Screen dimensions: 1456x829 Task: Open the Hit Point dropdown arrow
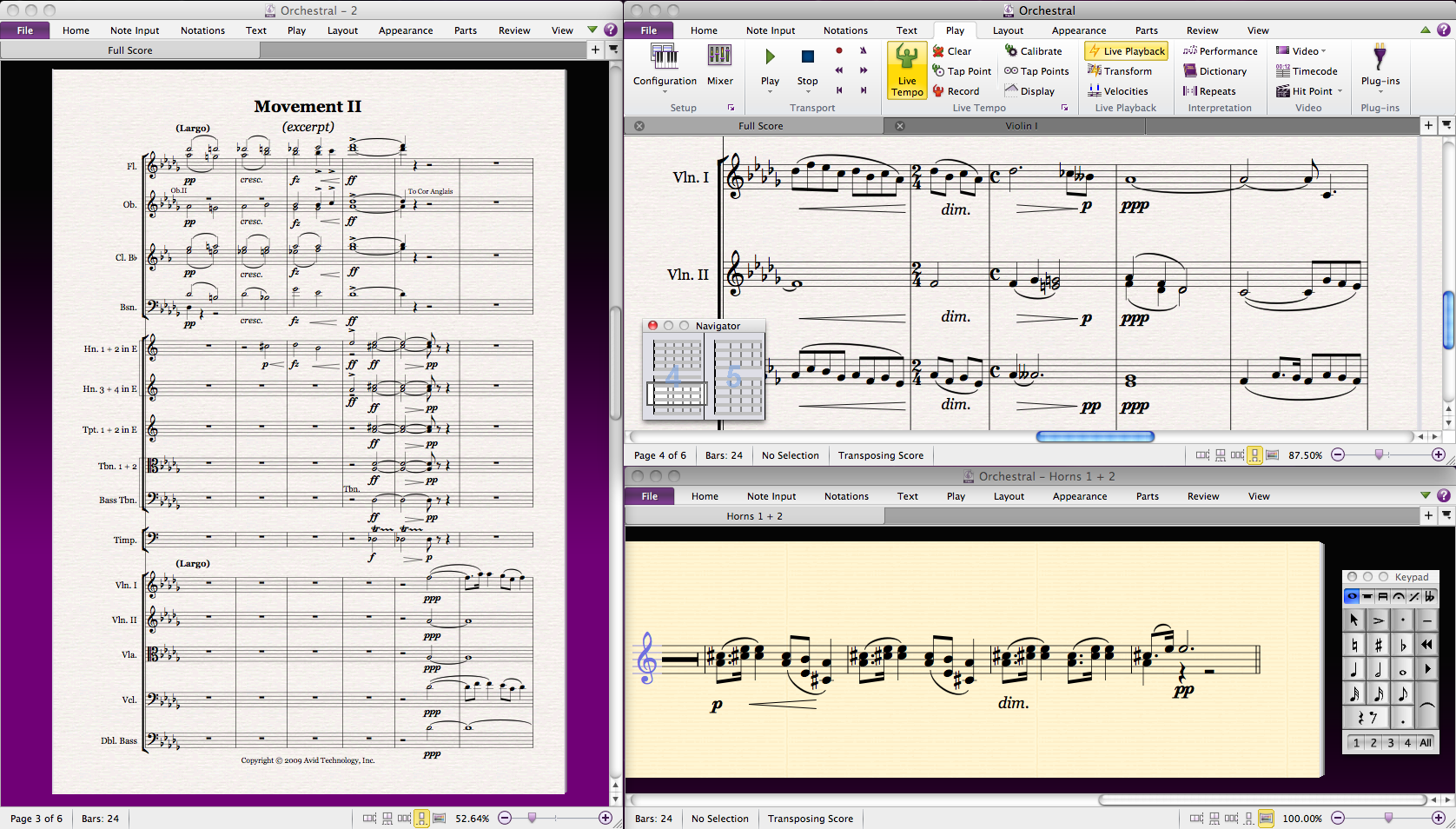pos(1340,91)
